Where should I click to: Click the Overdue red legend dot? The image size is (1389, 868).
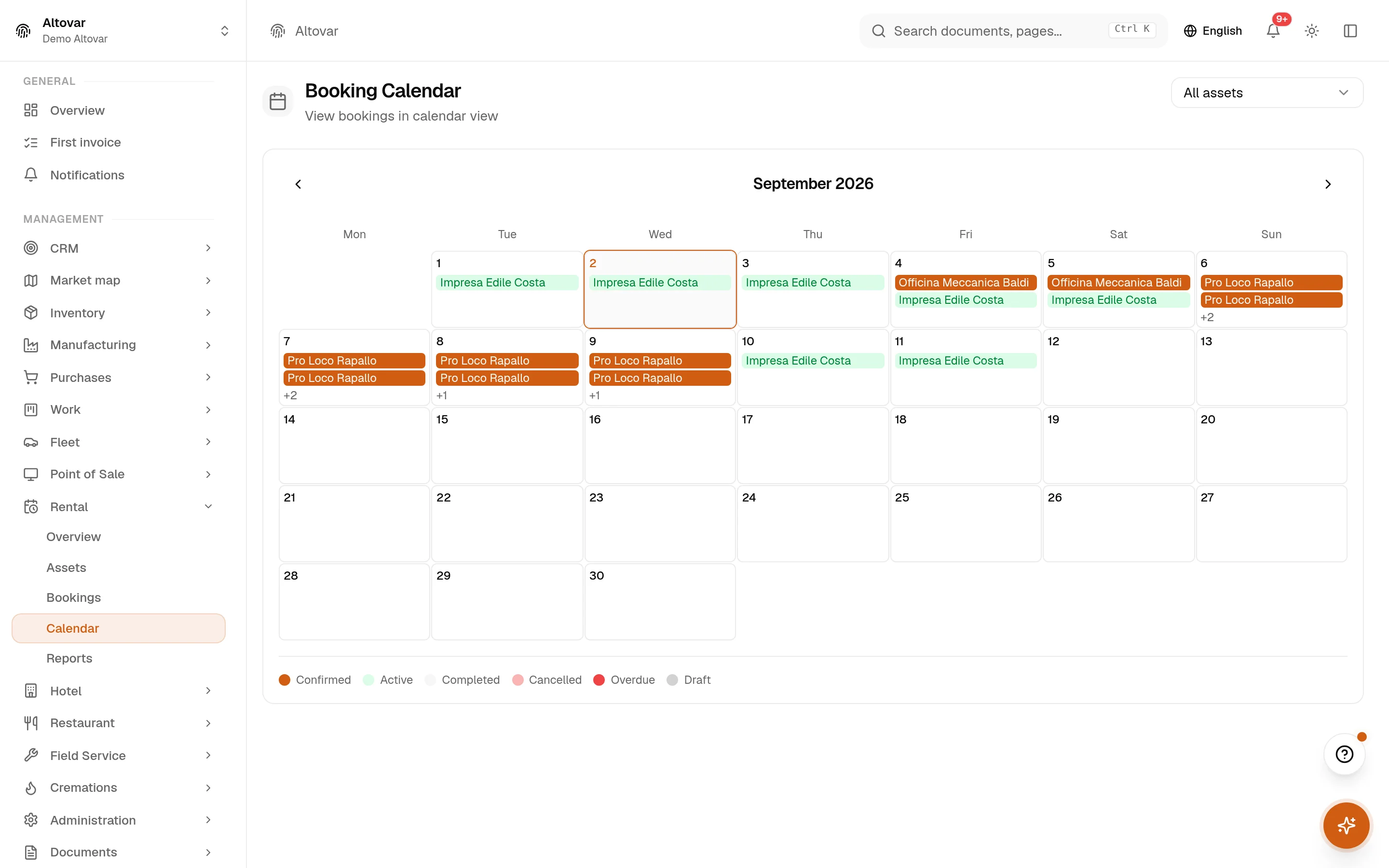tap(599, 680)
